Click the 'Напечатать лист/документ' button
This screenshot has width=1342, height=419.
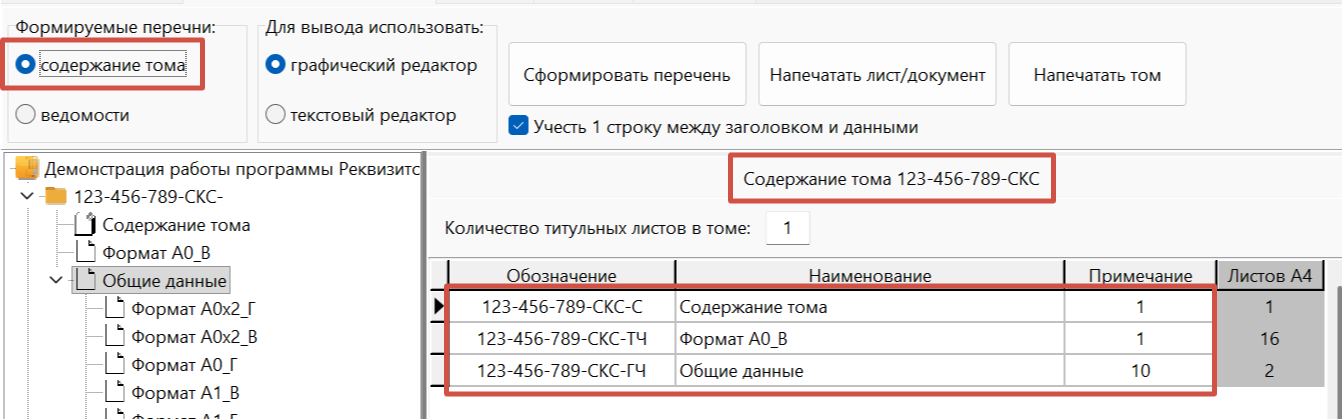coord(877,74)
